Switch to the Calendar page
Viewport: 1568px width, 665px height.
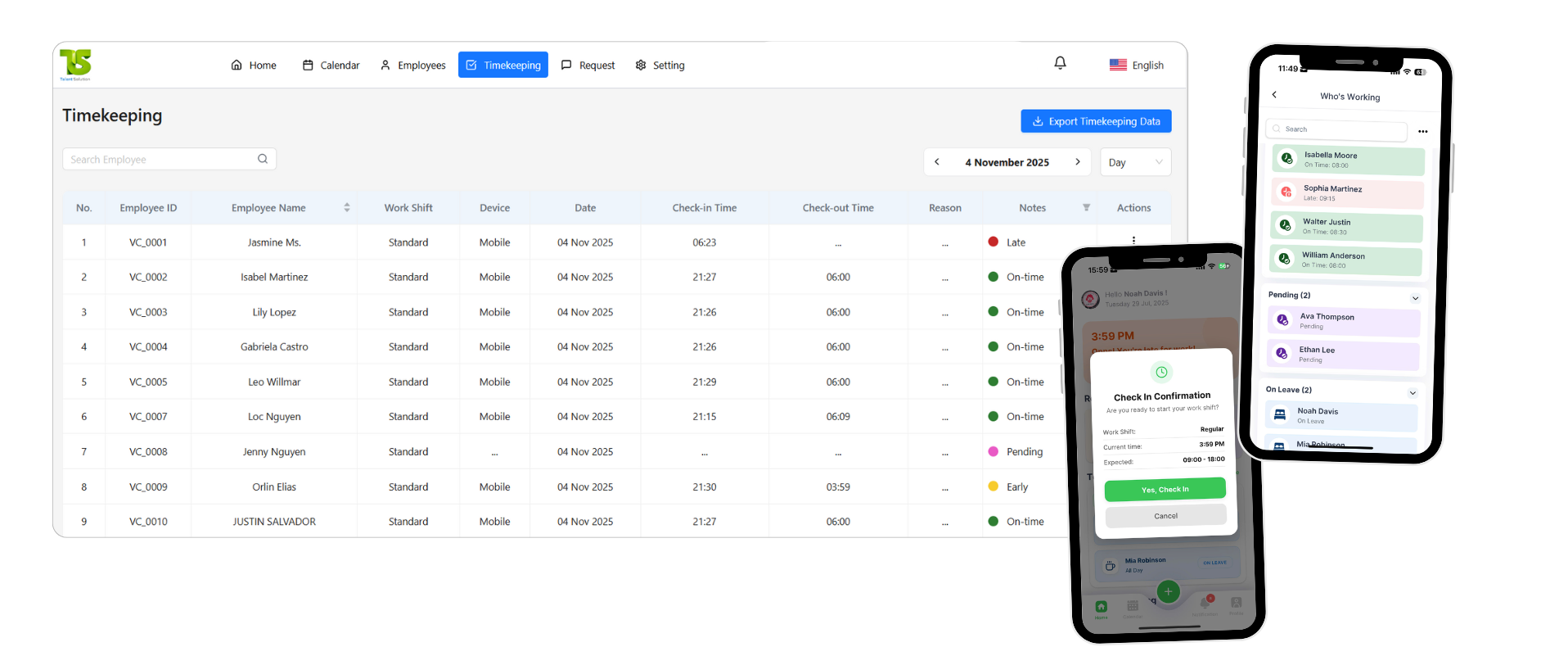pos(331,66)
